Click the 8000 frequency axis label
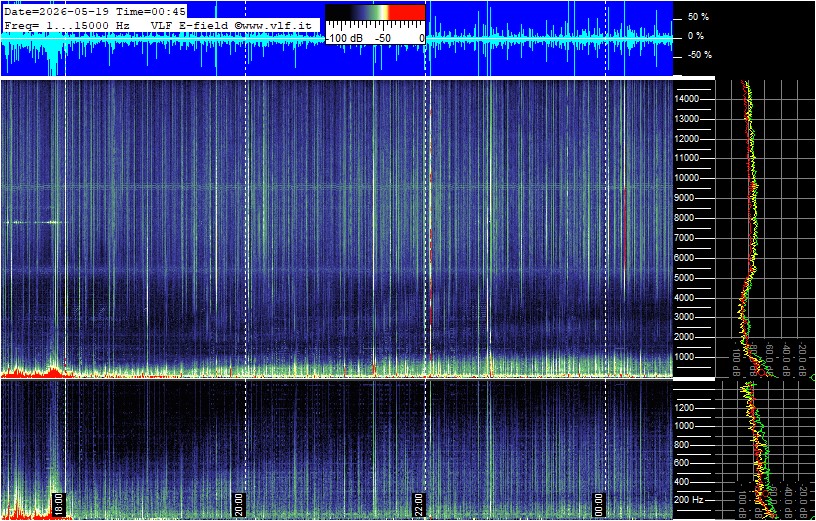 (686, 218)
